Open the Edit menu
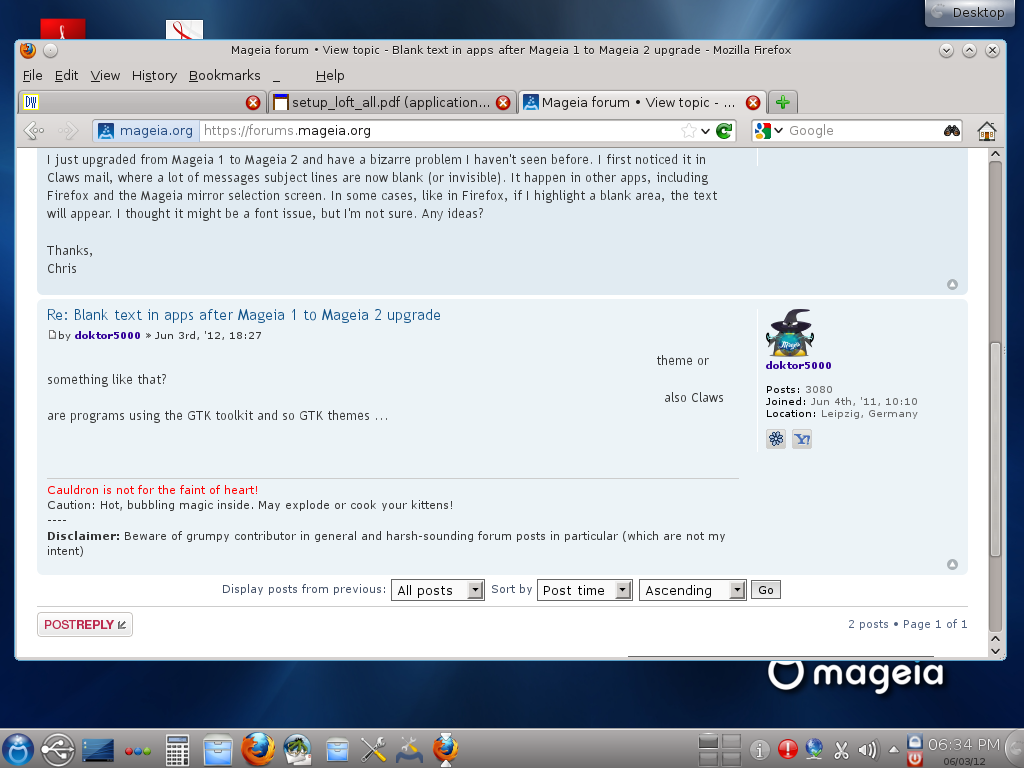The image size is (1024, 768). (x=66, y=76)
